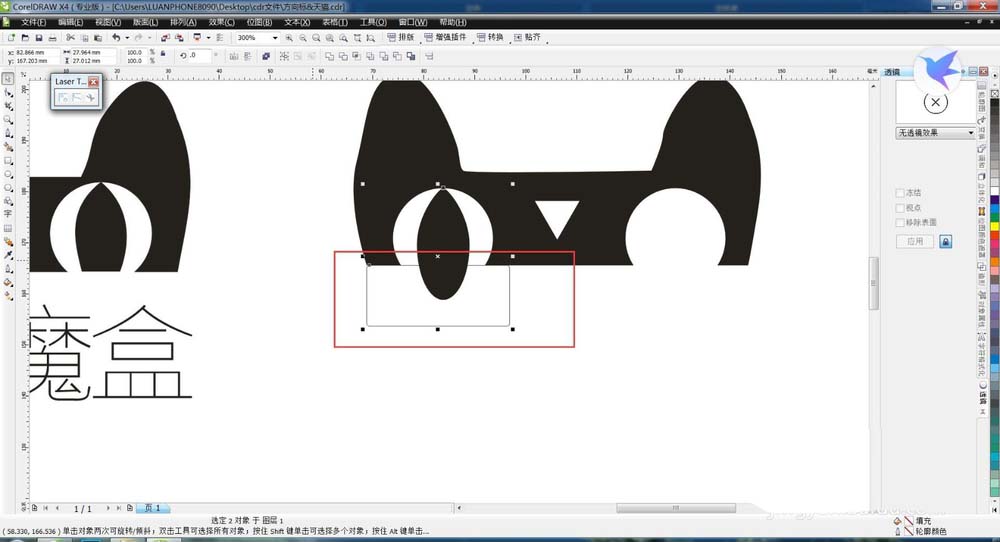Pick the yellow swatch in the color palette
Image resolution: width=1000 pixels, height=542 pixels.
click(x=994, y=227)
